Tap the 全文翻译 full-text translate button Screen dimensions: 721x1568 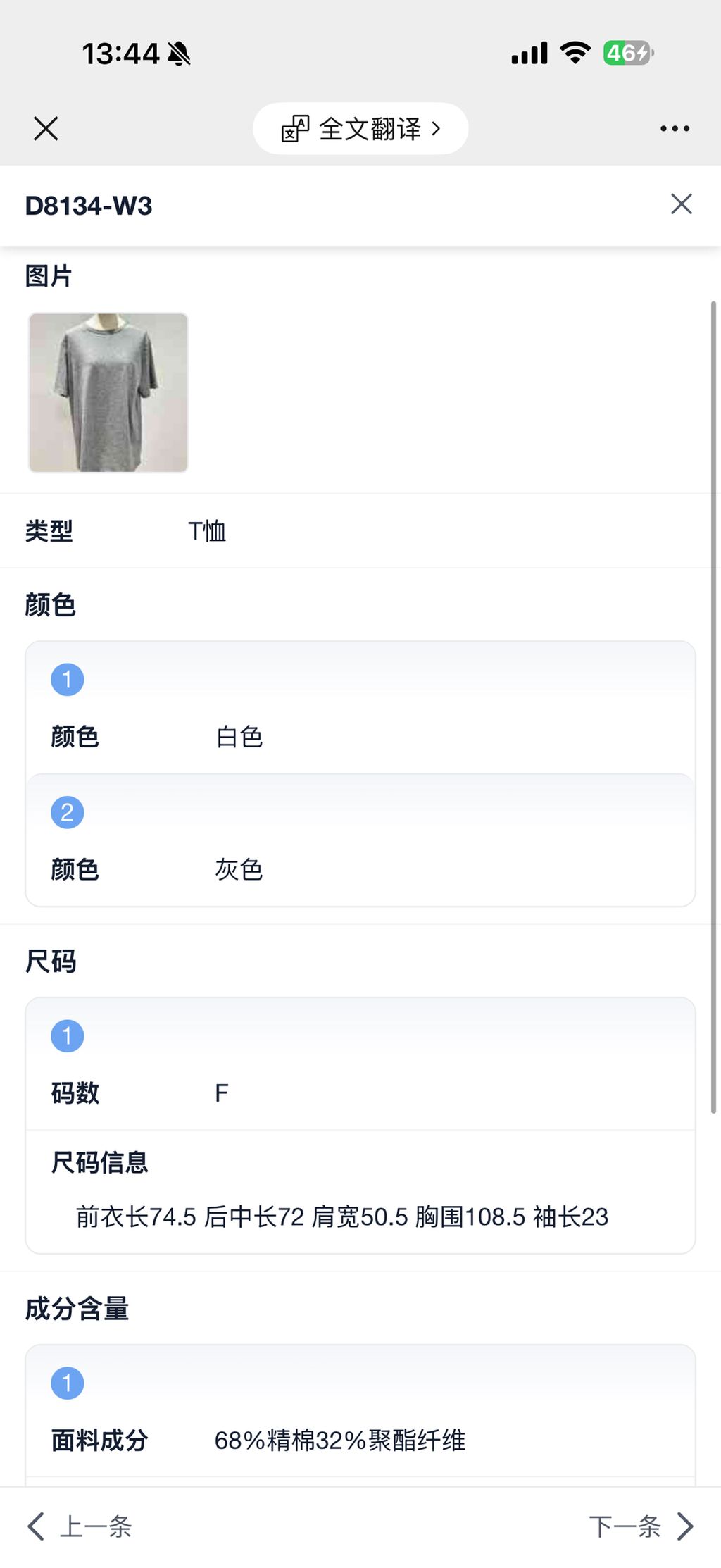point(370,129)
